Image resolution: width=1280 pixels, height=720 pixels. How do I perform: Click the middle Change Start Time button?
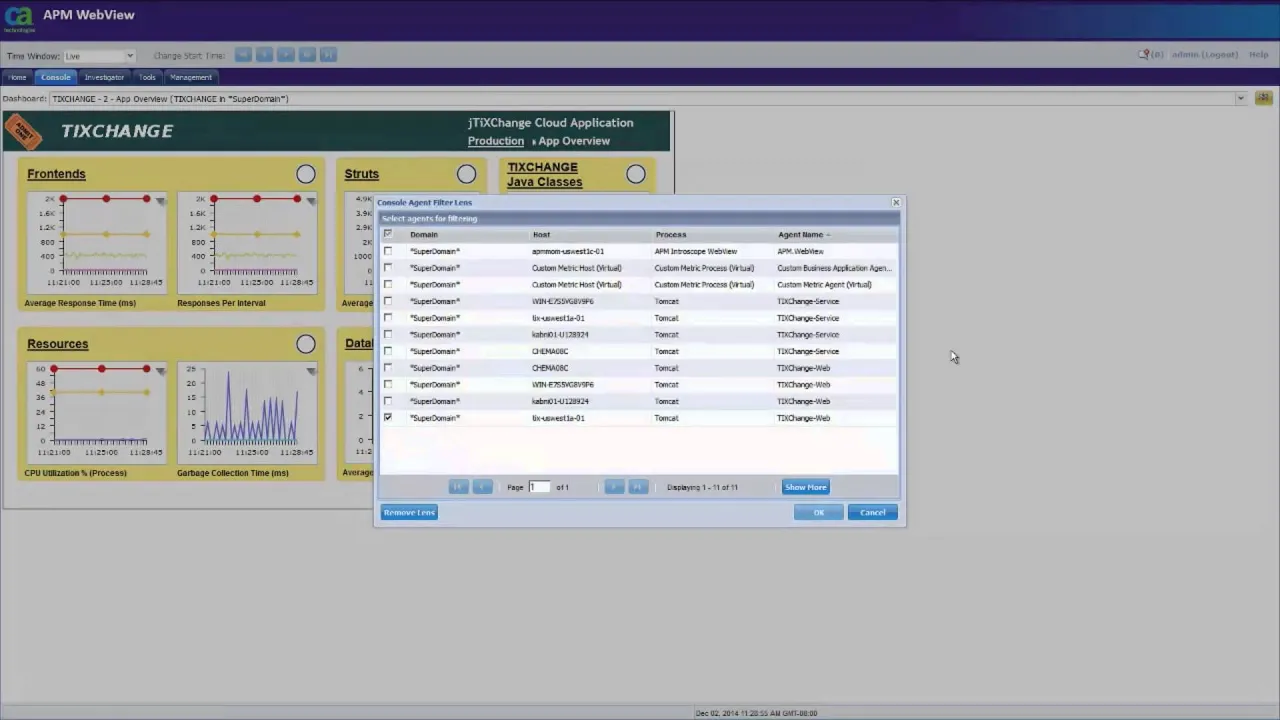point(286,55)
